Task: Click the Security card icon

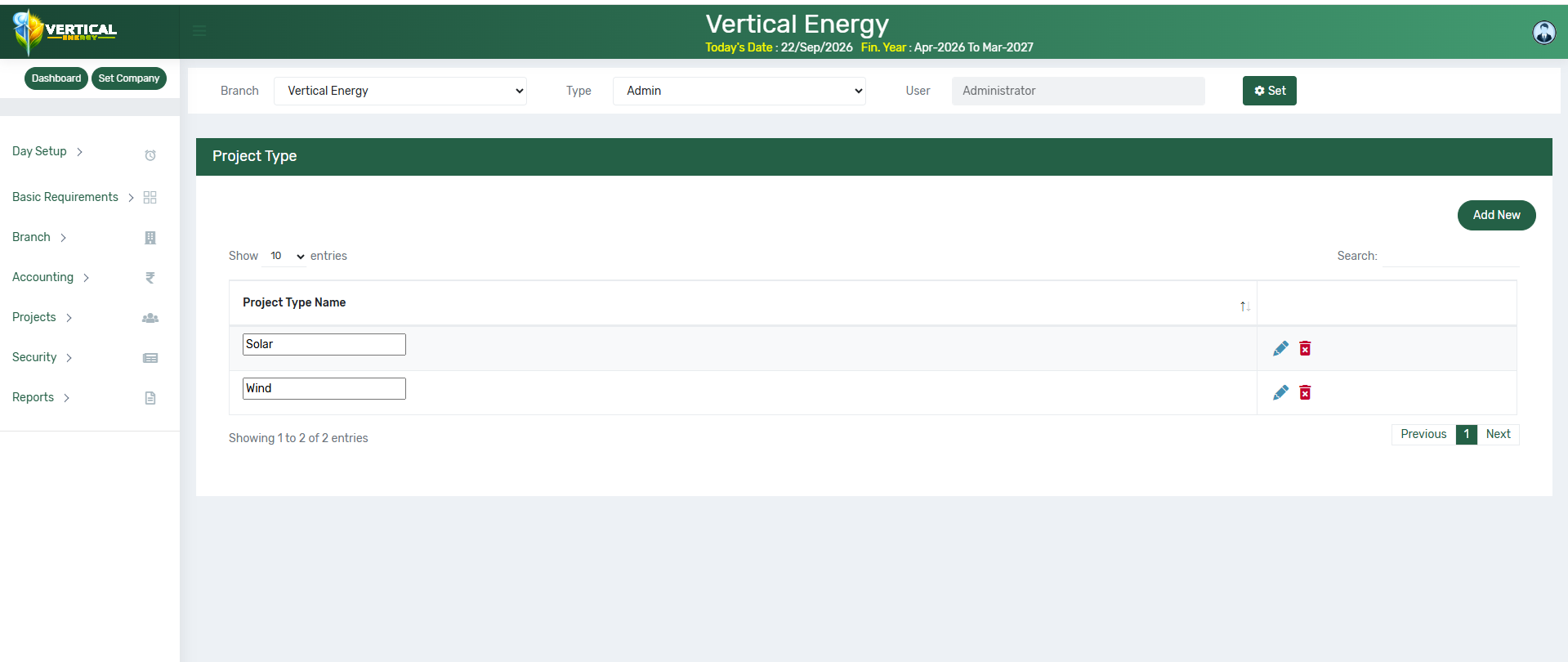Action: click(150, 358)
